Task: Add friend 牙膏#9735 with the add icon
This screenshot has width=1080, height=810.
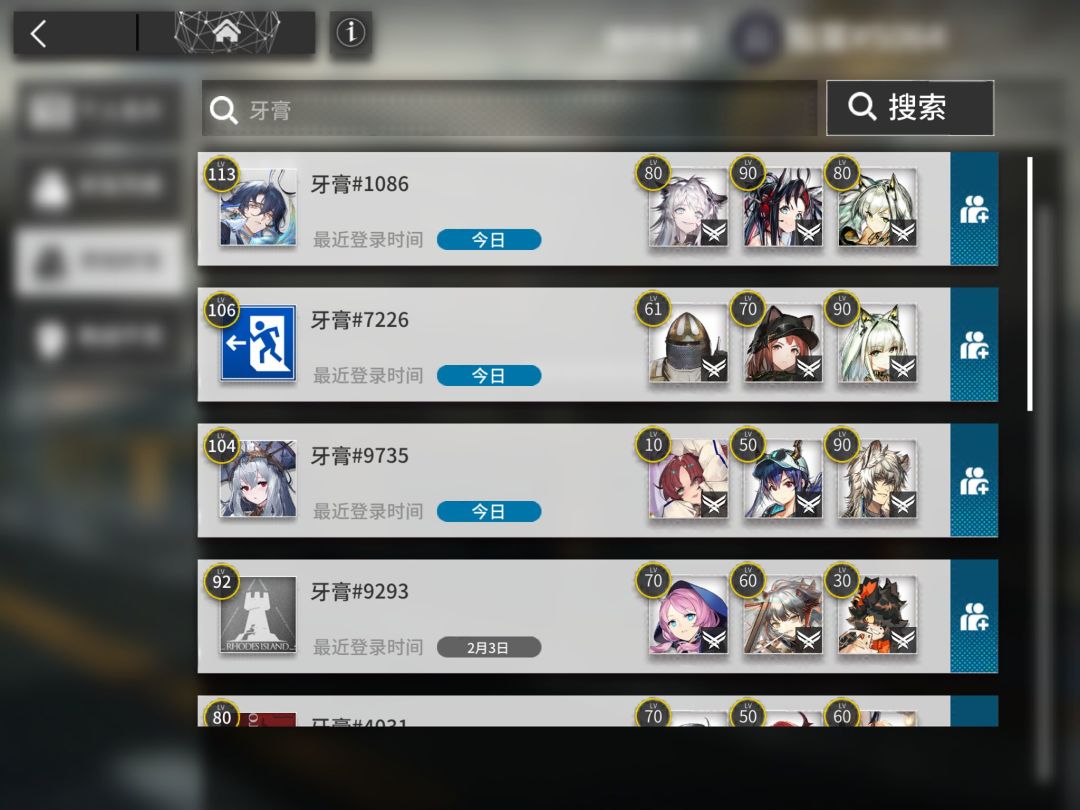Action: (974, 480)
